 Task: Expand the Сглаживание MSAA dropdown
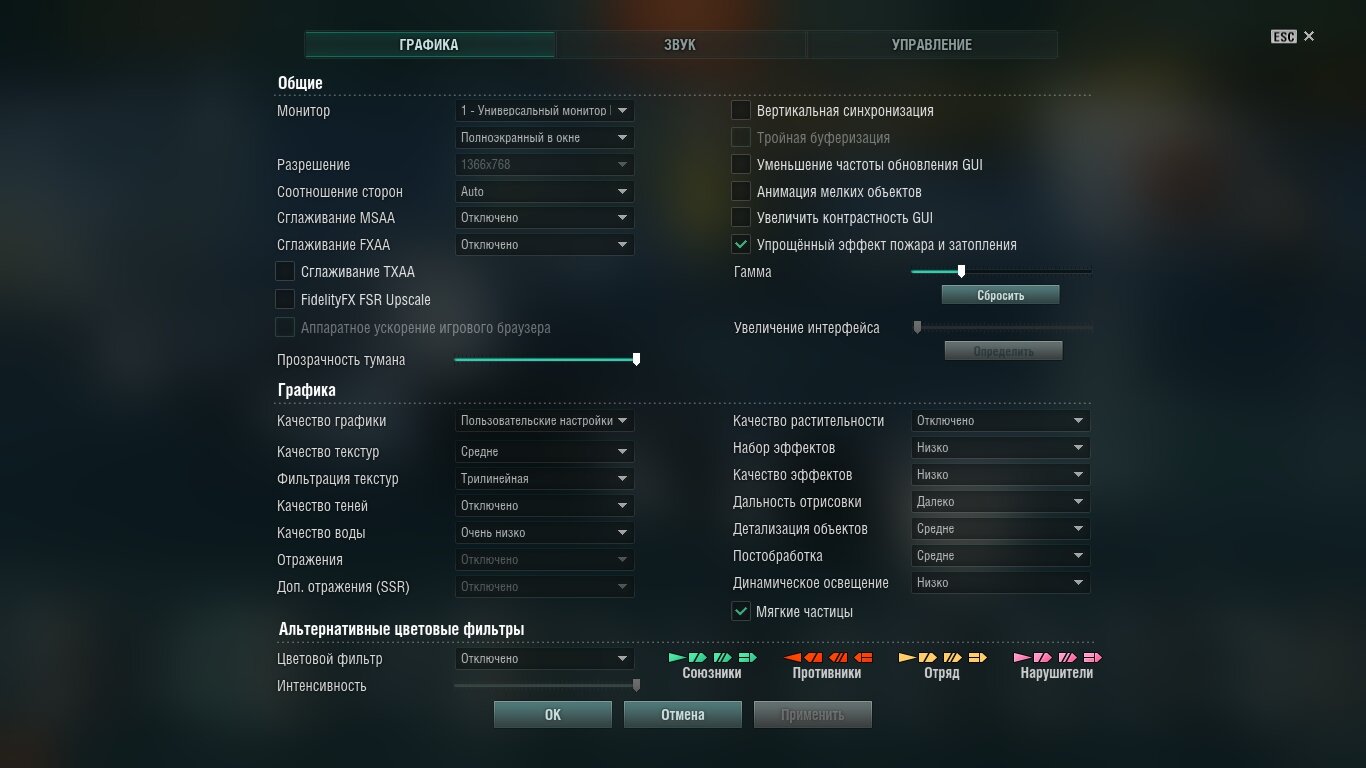545,218
